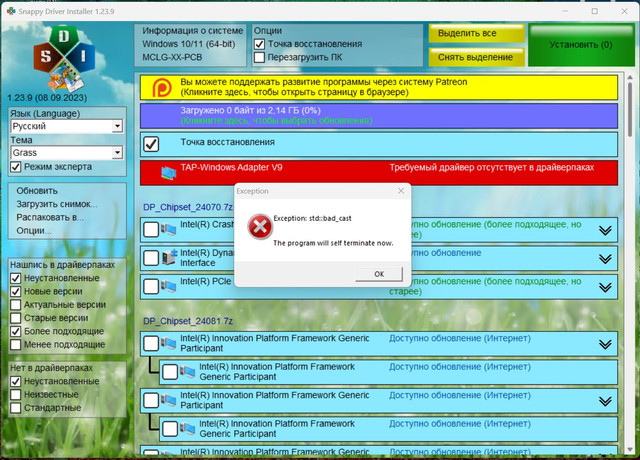The width and height of the screenshot is (640, 460).
Task: Expand the Intel(R) Crash row chevron
Action: coord(605,230)
